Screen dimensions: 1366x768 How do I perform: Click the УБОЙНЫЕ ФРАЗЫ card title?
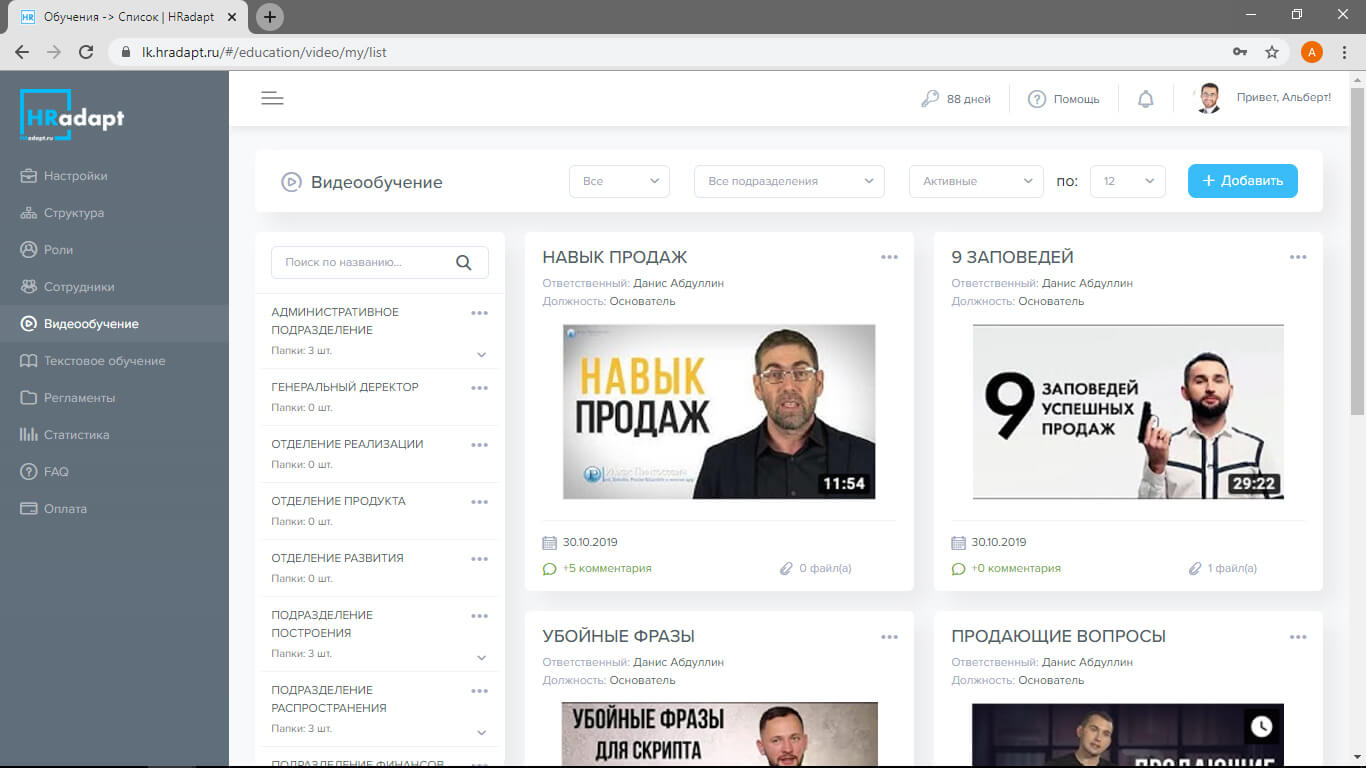pyautogui.click(x=618, y=636)
